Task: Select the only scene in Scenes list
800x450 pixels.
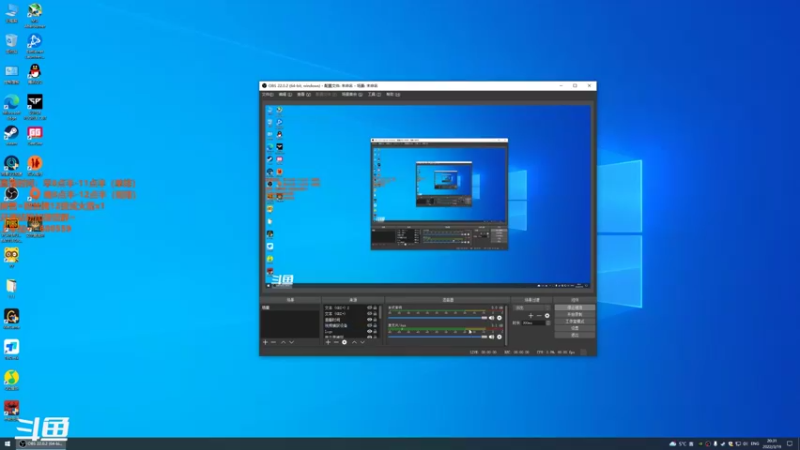Action: click(x=290, y=308)
